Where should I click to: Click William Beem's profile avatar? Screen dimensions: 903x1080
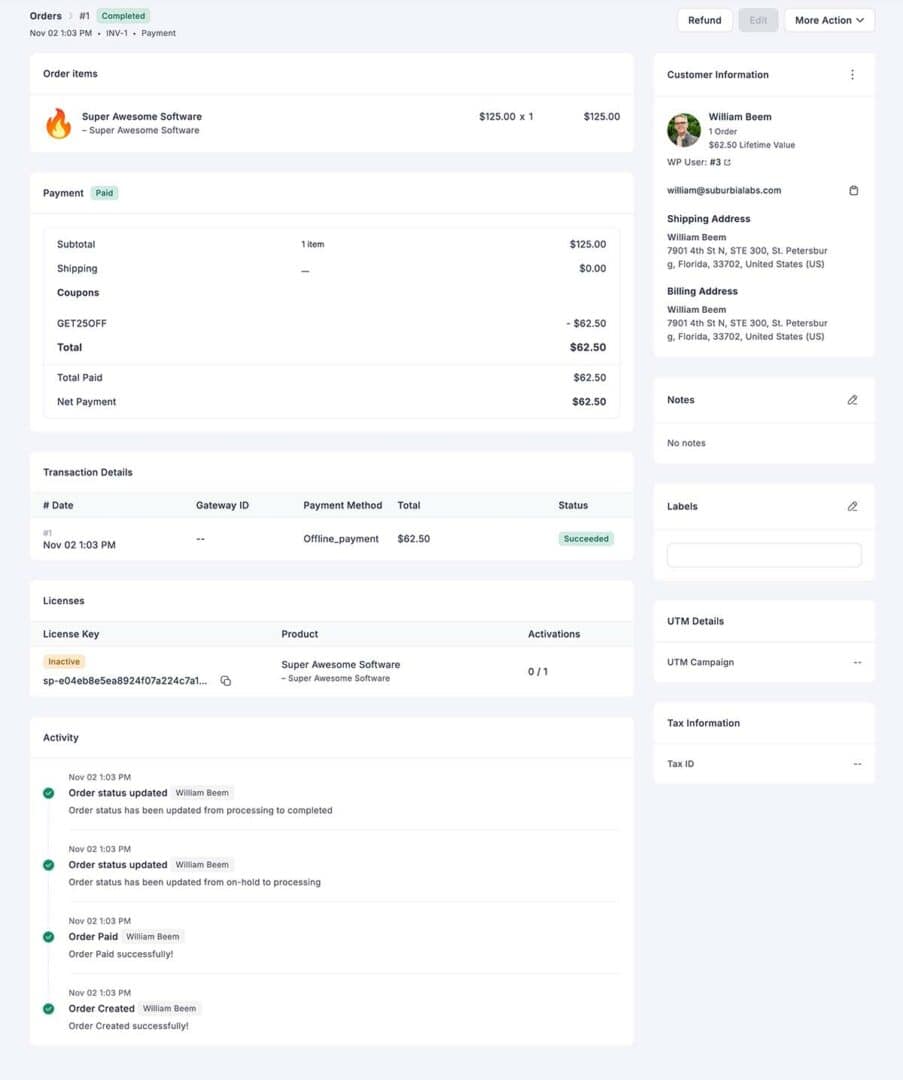click(685, 130)
